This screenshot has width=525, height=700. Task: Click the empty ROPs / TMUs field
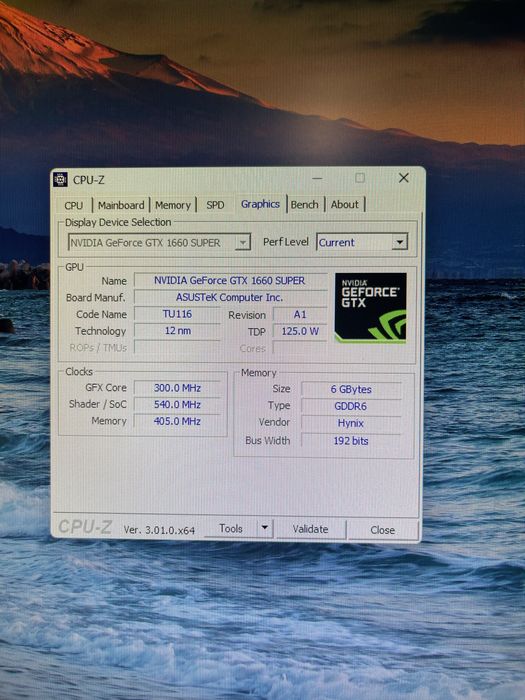(177, 347)
